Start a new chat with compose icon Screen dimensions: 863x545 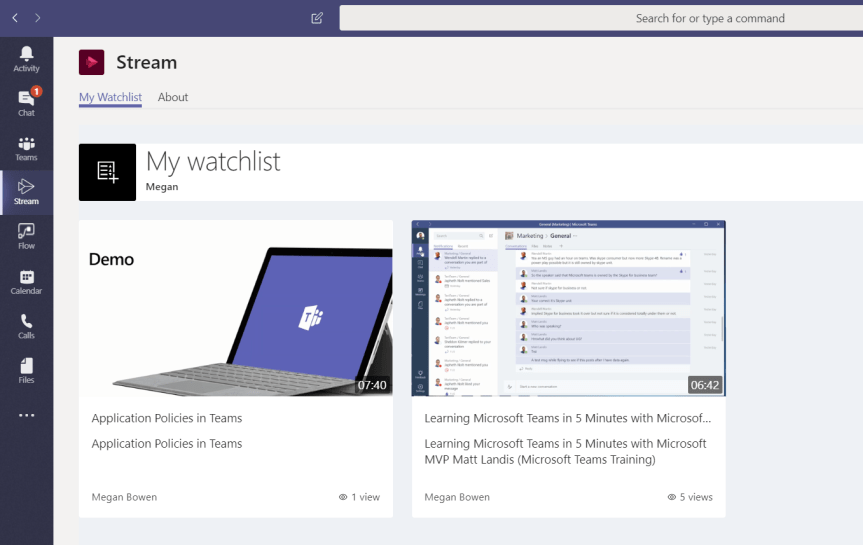317,18
